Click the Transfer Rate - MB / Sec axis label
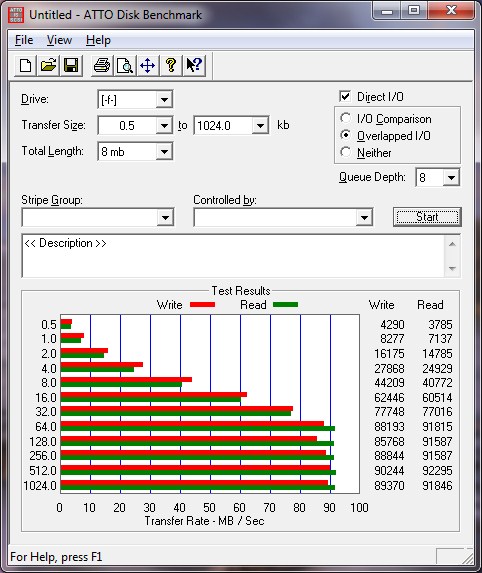This screenshot has width=482, height=573. point(204,520)
